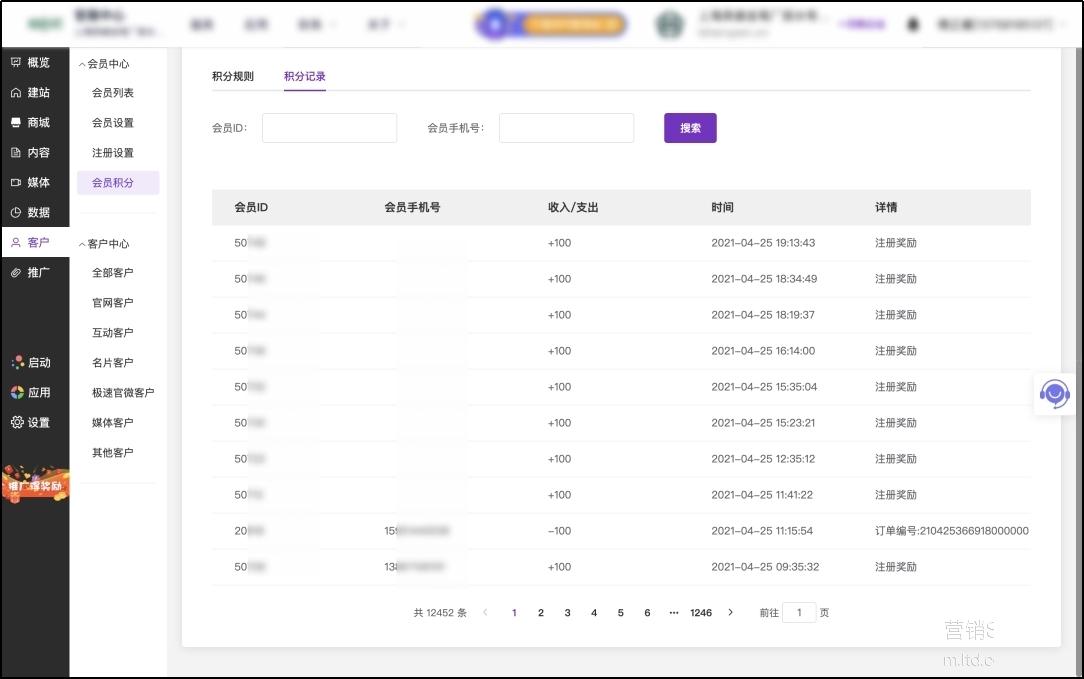
Task: Select 会员列表 in the side menu
Action: (x=113, y=93)
